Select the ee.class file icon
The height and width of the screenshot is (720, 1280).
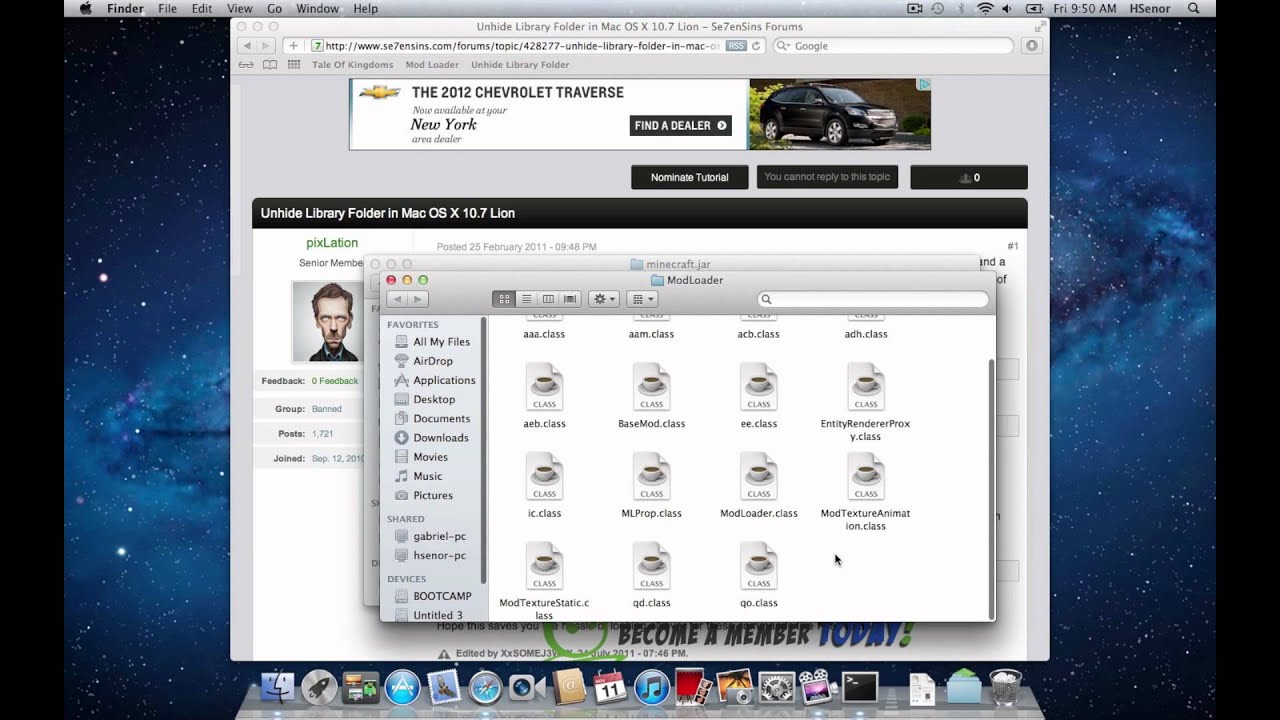pyautogui.click(x=759, y=387)
